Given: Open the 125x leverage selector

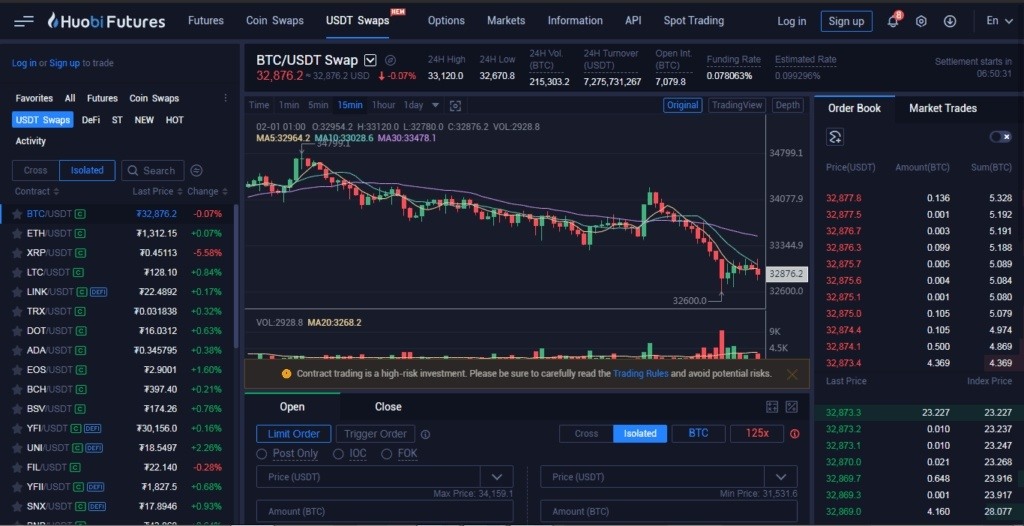Looking at the screenshot, I should (757, 433).
